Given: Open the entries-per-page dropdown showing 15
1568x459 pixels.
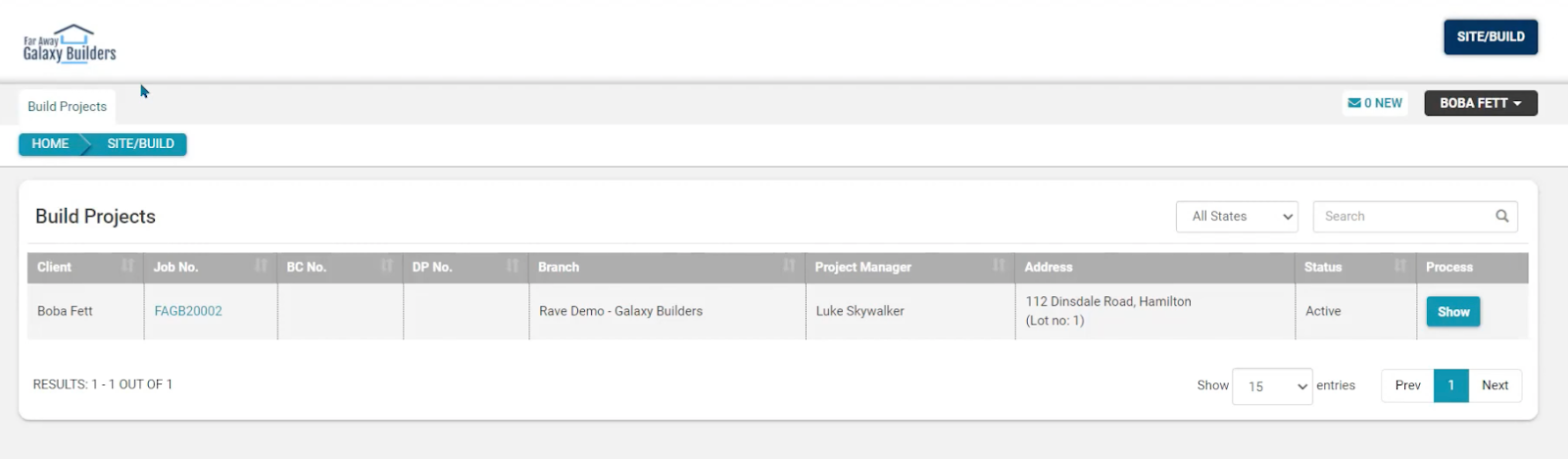Looking at the screenshot, I should 1271,386.
